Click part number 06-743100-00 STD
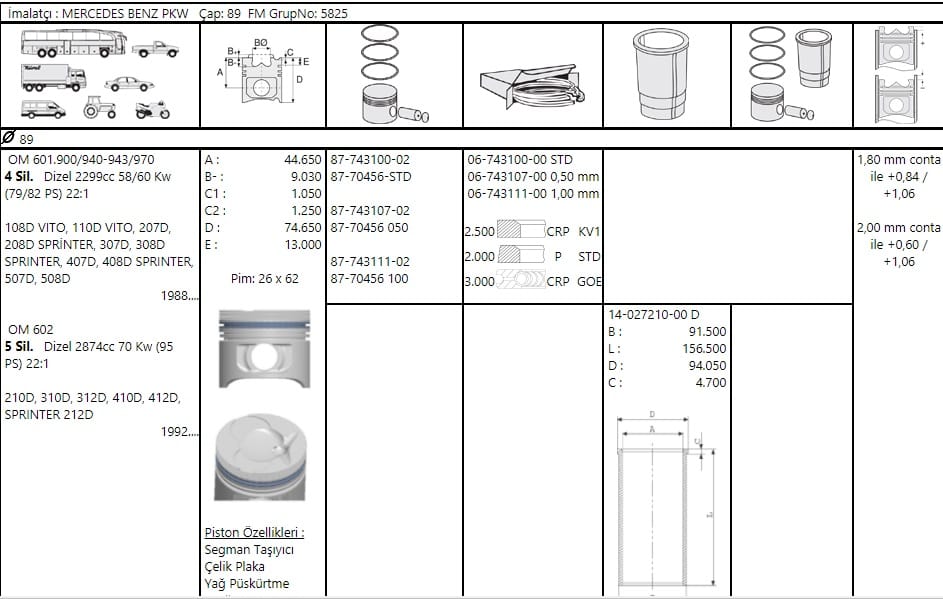The height and width of the screenshot is (599, 943). click(520, 160)
